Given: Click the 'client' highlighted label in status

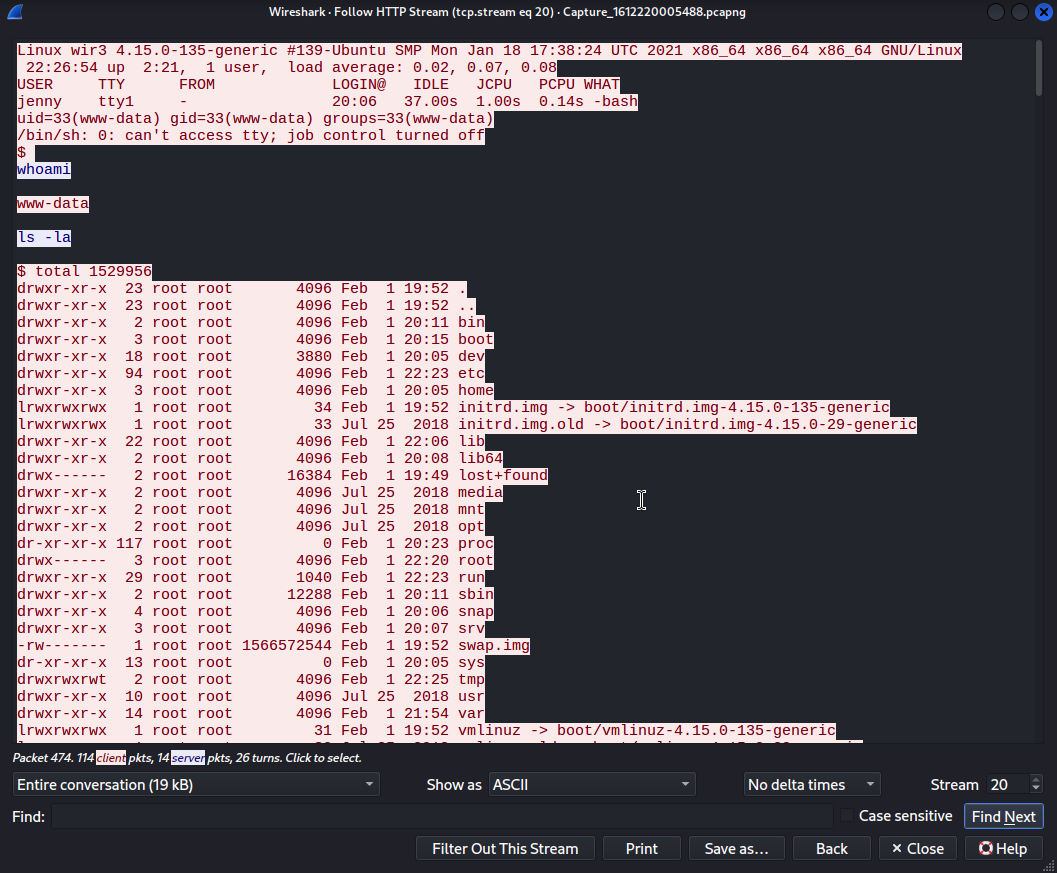Looking at the screenshot, I should (x=111, y=758).
